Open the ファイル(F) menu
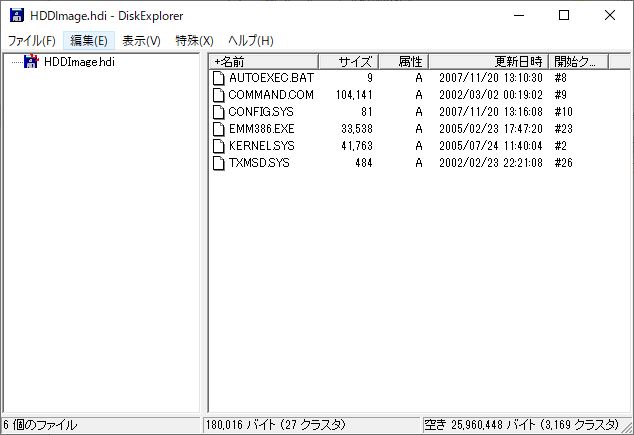This screenshot has width=634, height=435. [x=32, y=40]
